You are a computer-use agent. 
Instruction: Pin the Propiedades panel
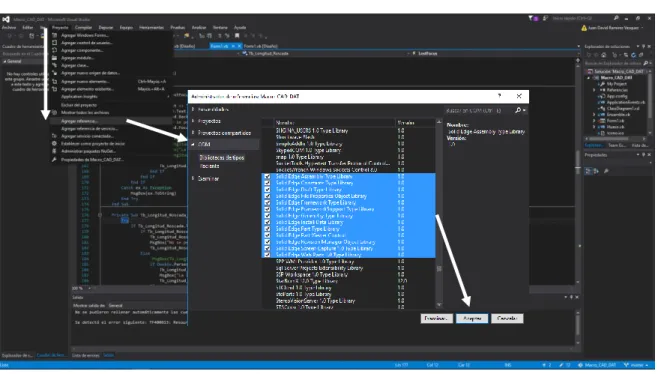(x=644, y=155)
